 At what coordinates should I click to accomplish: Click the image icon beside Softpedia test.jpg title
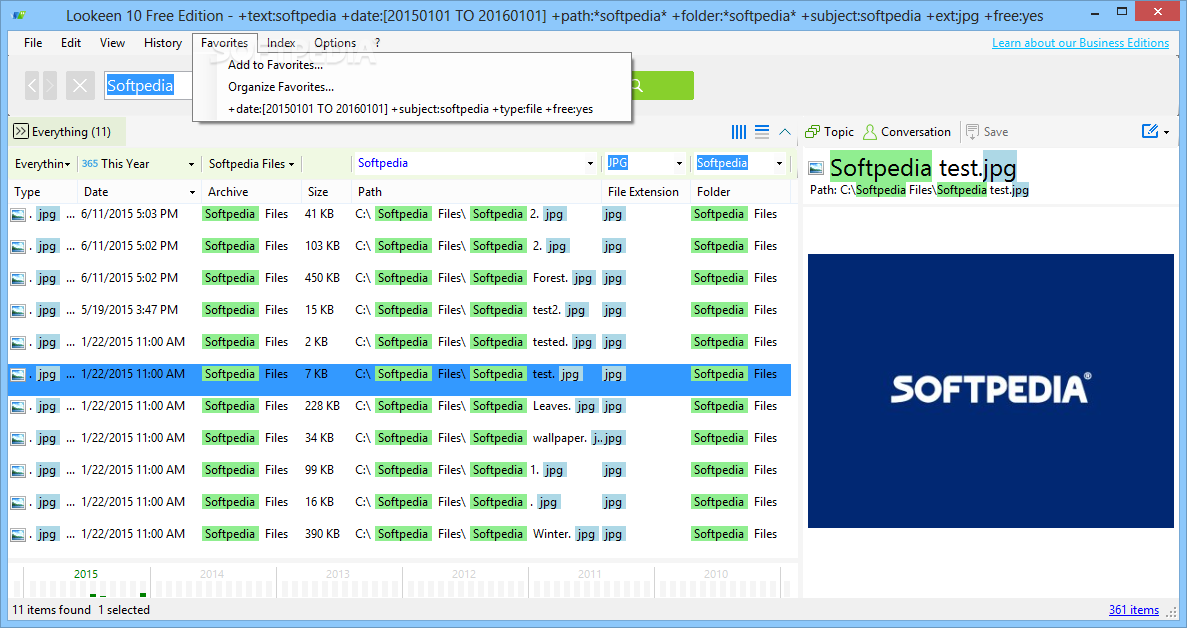(x=816, y=168)
